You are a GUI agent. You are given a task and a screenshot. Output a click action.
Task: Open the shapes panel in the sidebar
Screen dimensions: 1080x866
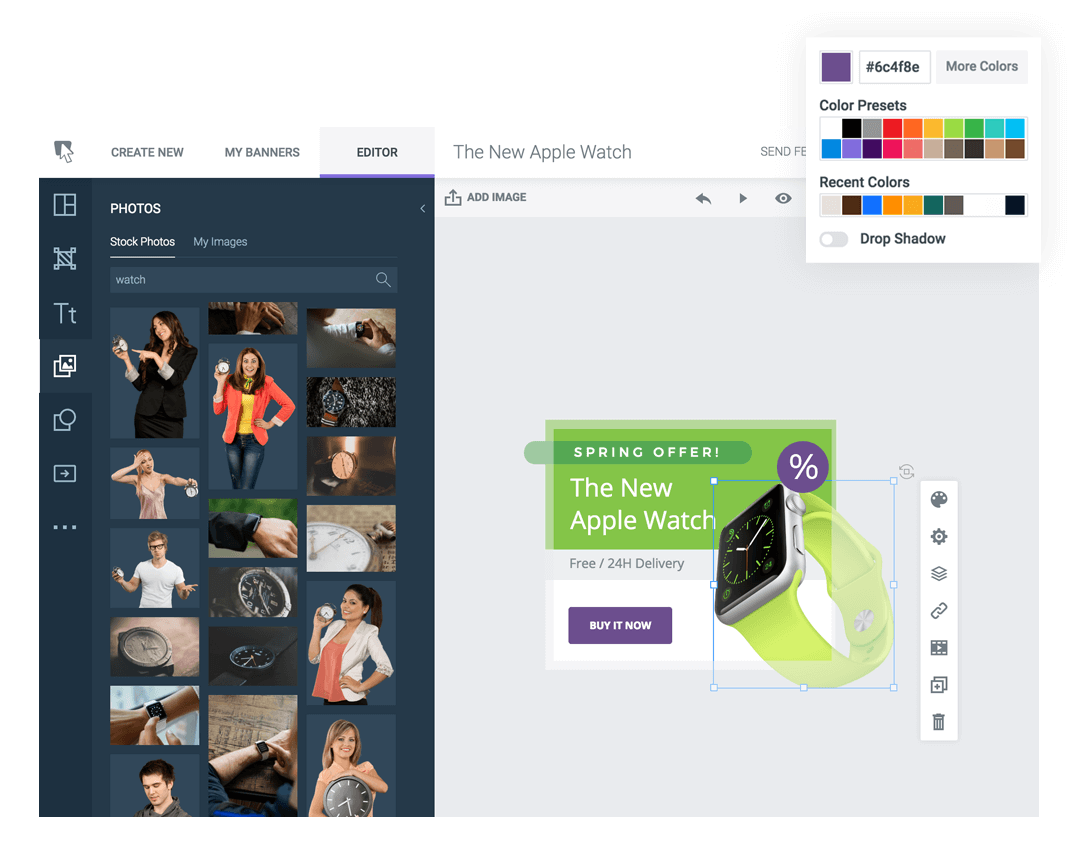pos(65,419)
